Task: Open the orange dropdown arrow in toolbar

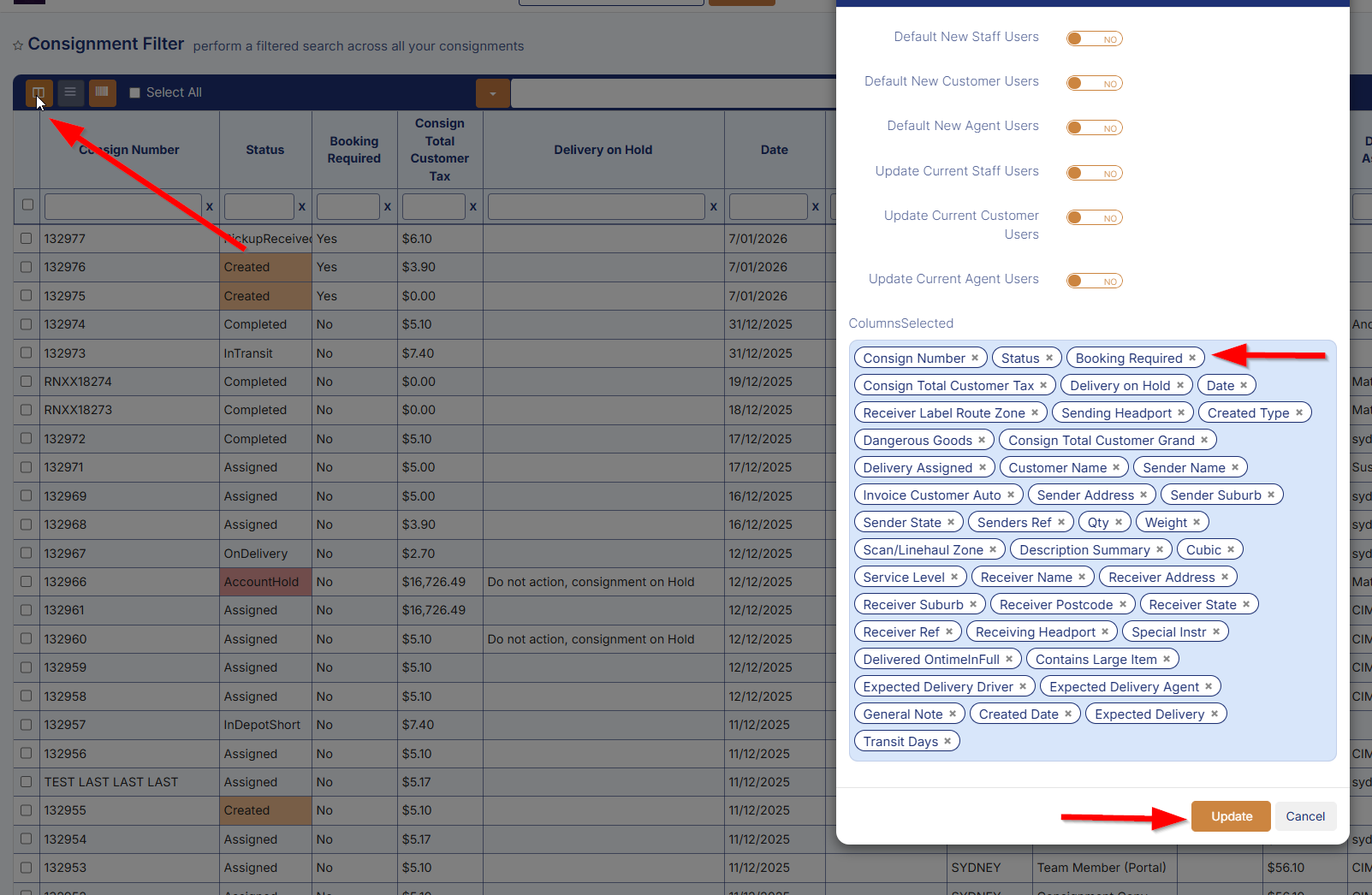Action: click(x=492, y=92)
